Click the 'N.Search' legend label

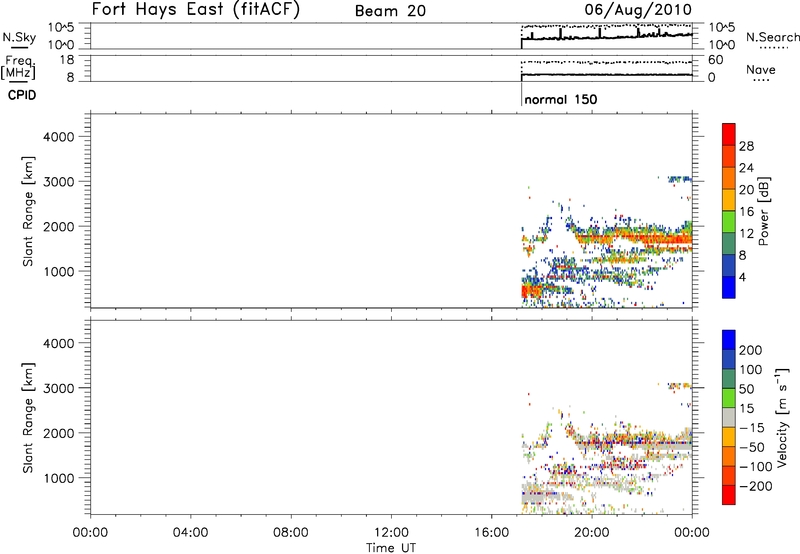(x=772, y=37)
